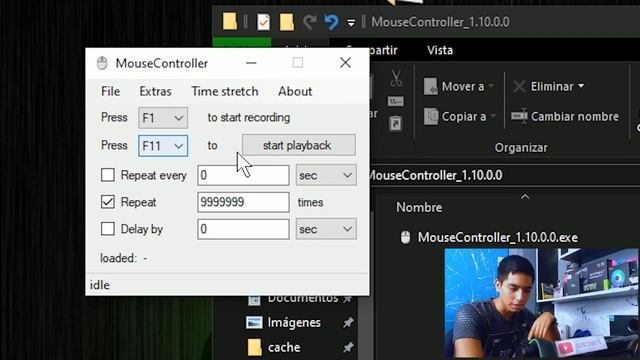Click the sort arrow above Nombre column
The height and width of the screenshot is (360, 640).
point(525,197)
